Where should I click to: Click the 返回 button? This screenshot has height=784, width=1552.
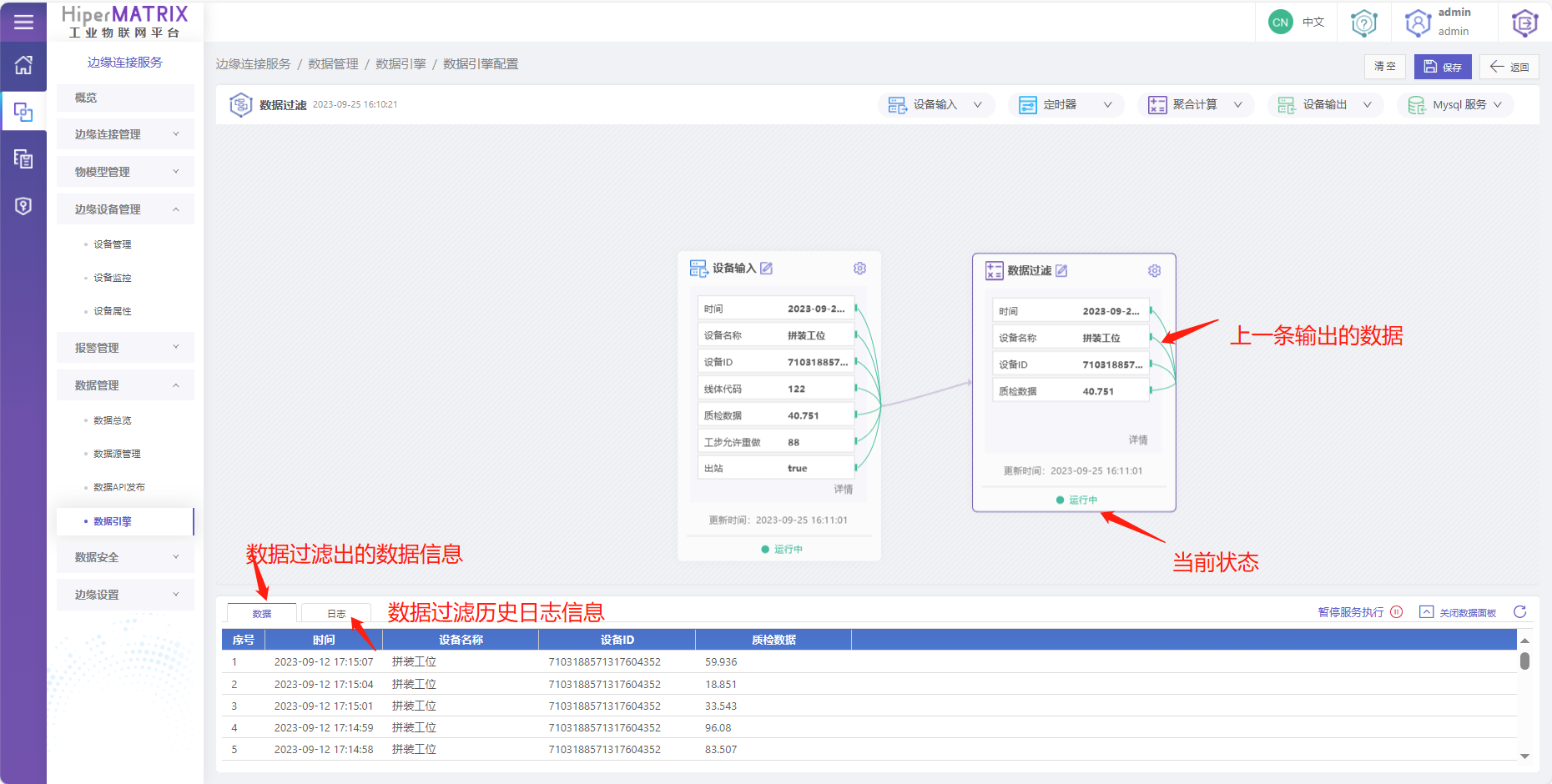1509,67
